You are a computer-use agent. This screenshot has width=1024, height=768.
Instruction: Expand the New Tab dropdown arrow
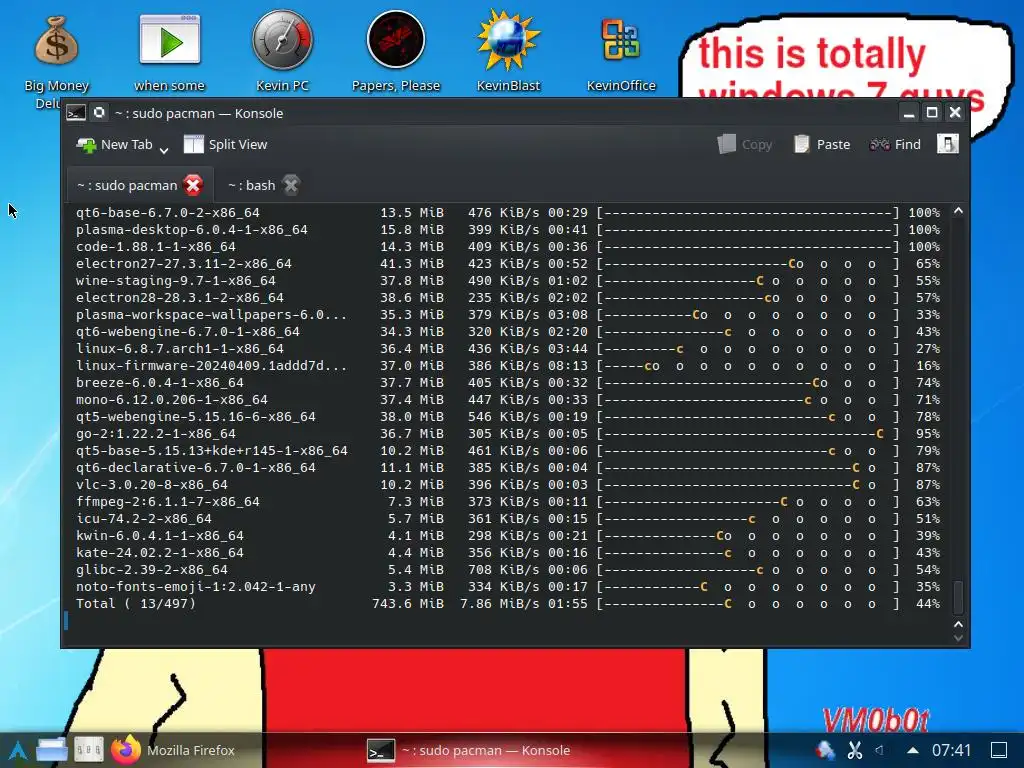(164, 149)
